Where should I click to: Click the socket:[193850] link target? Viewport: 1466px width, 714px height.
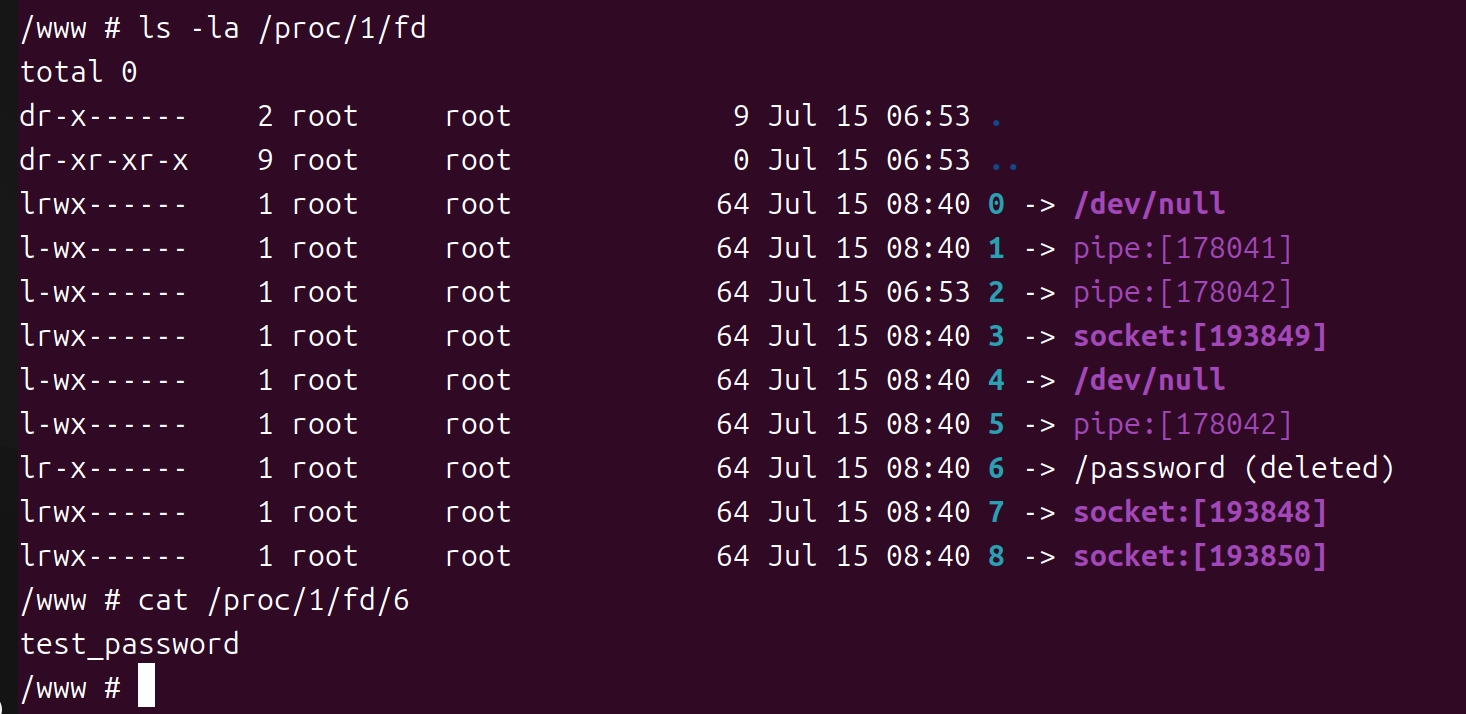click(1199, 556)
